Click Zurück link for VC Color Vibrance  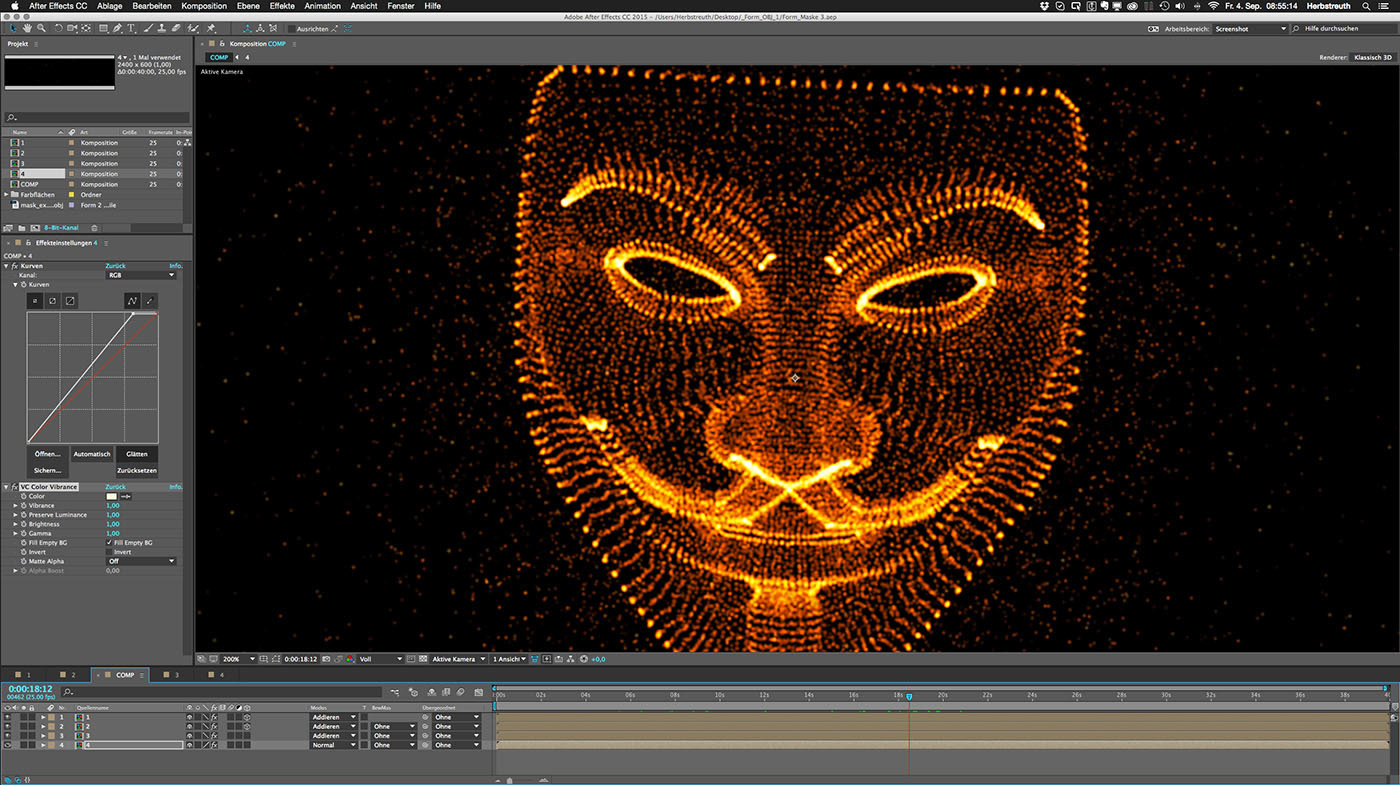[x=115, y=487]
